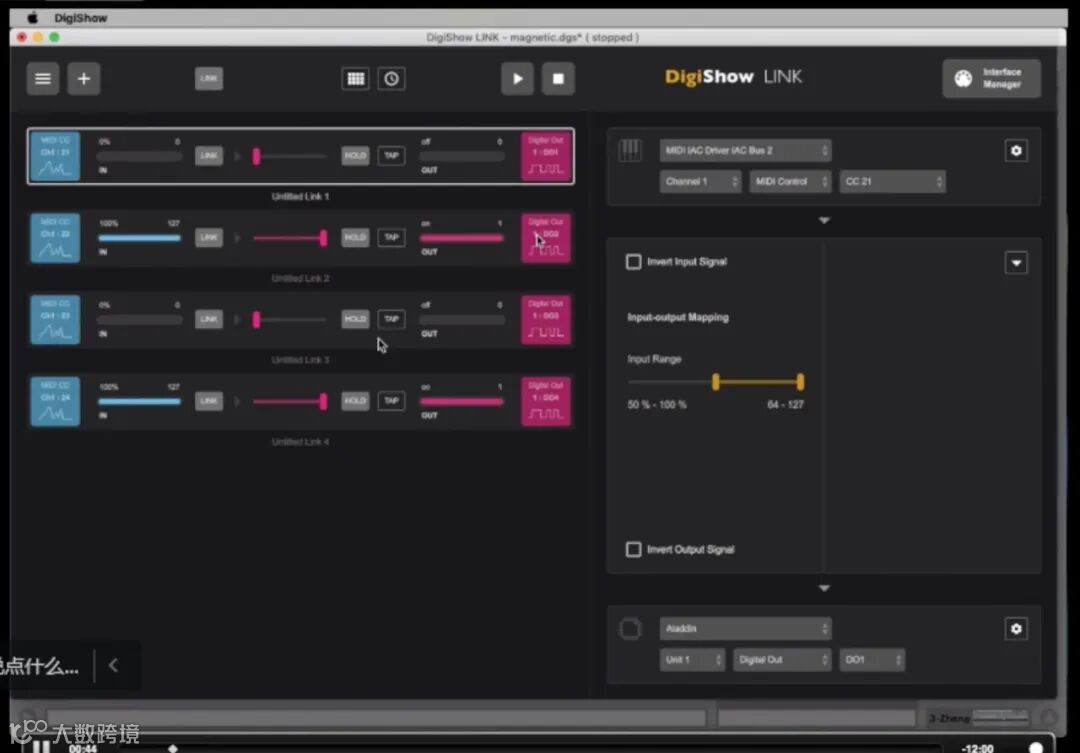Open the Unit 1 dropdown
Viewport: 1080px width, 753px height.
pos(692,659)
